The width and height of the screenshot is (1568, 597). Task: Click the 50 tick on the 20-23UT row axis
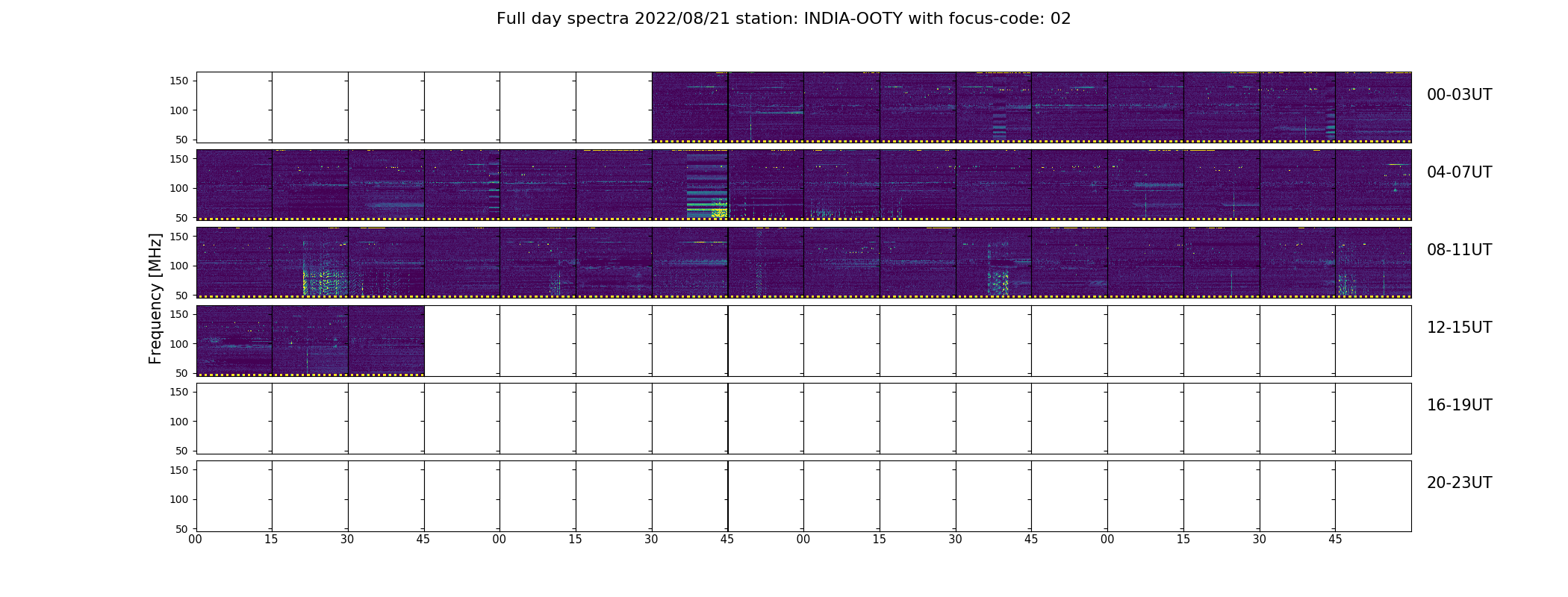(x=182, y=529)
